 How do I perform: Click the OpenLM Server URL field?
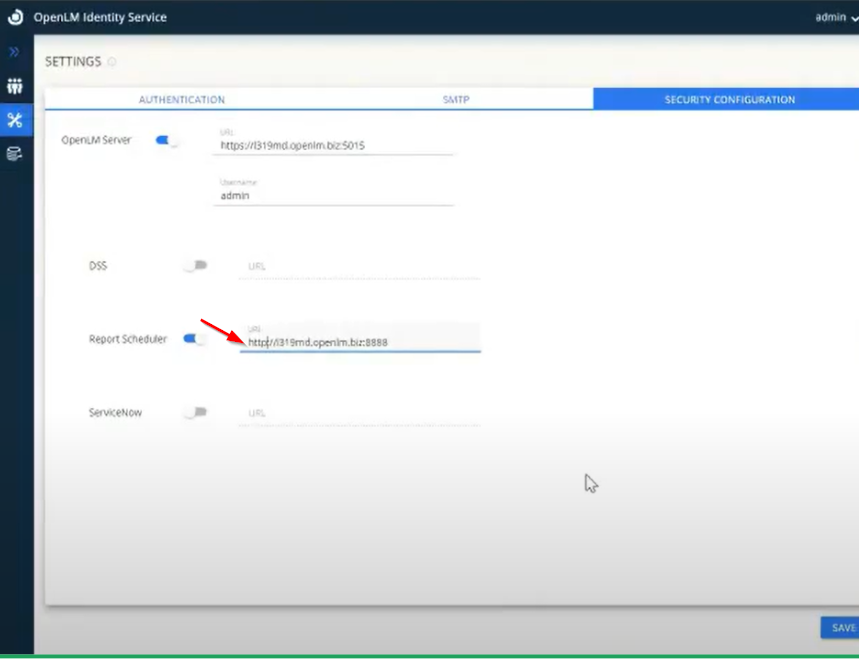[335, 146]
